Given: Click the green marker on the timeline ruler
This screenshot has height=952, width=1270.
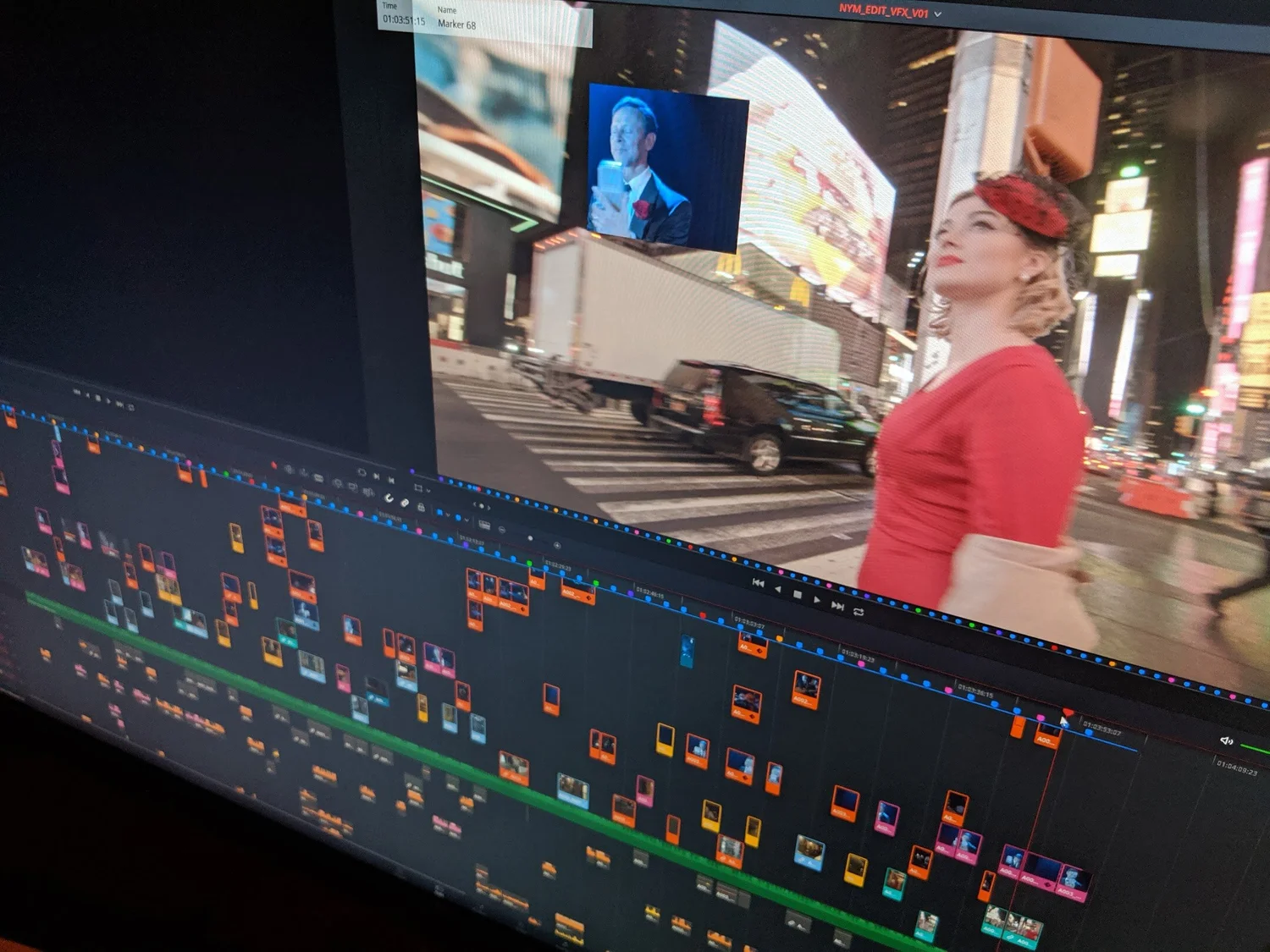Looking at the screenshot, I should click(x=530, y=563).
